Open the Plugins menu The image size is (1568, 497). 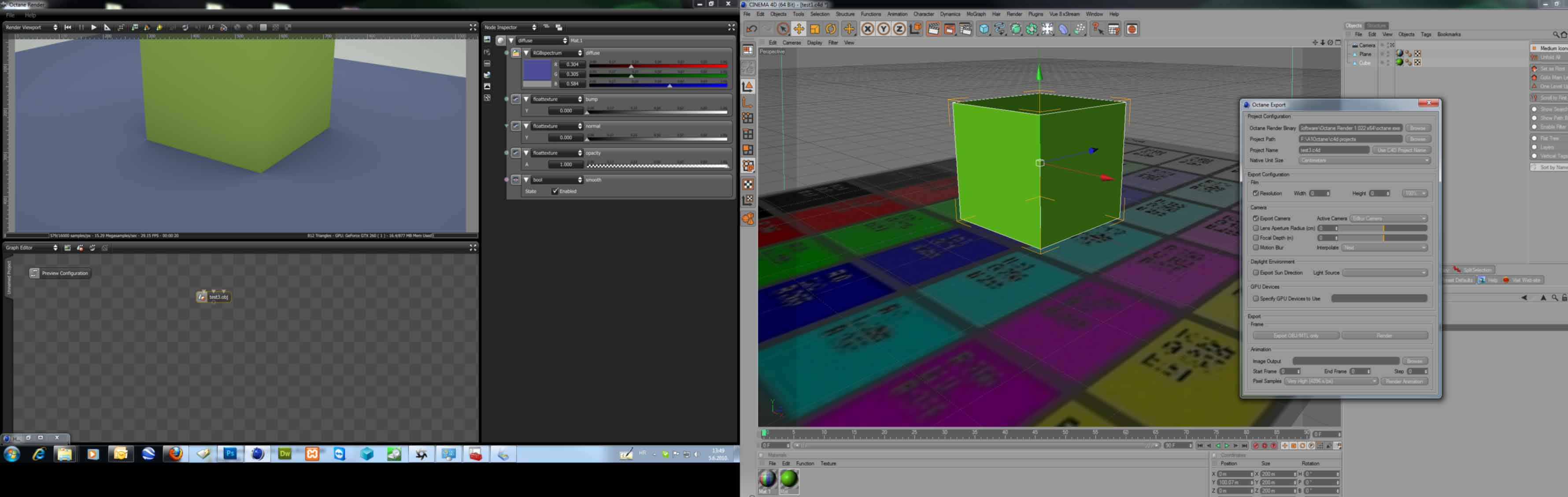1035,14
